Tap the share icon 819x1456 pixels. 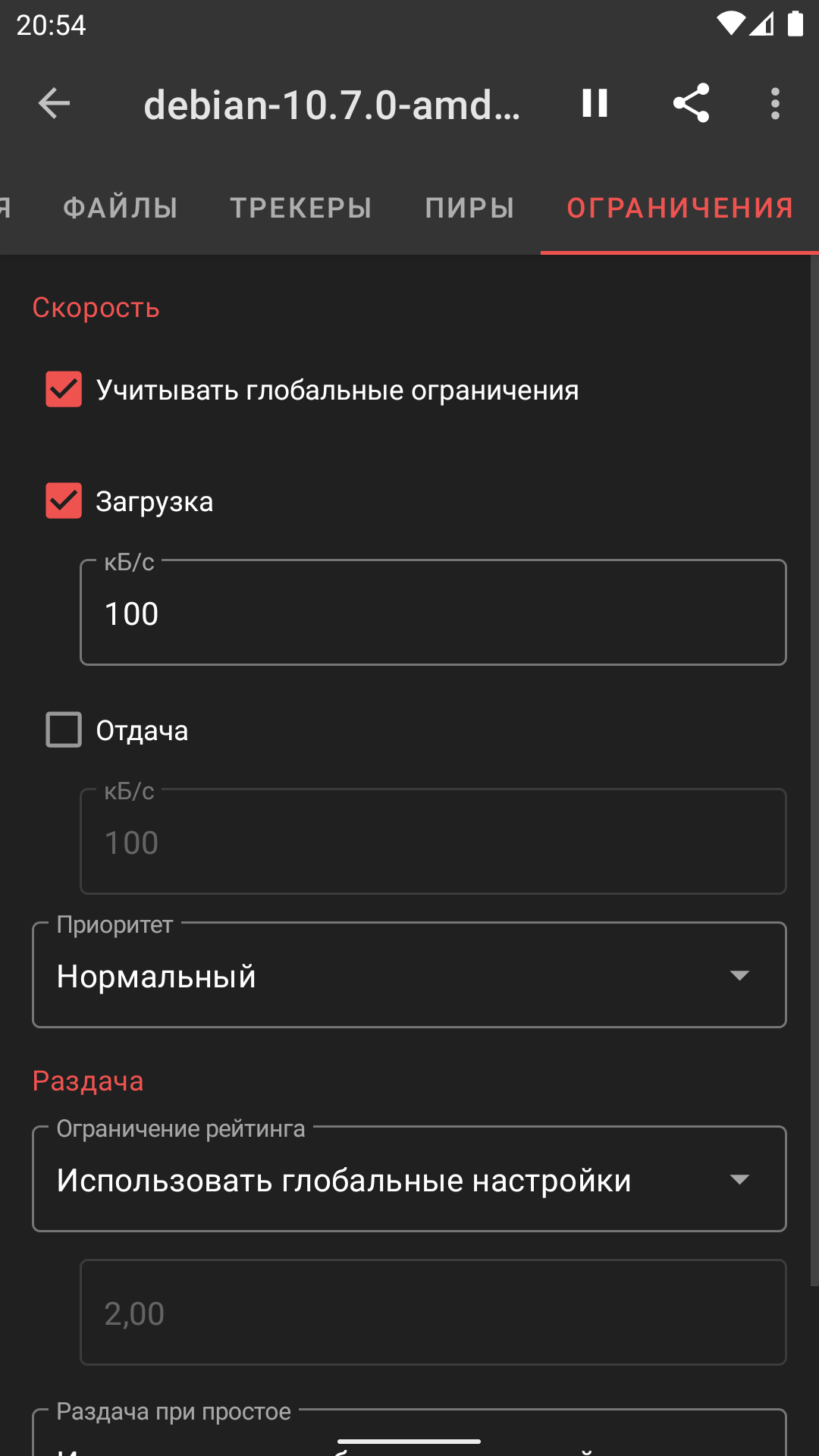(x=691, y=103)
